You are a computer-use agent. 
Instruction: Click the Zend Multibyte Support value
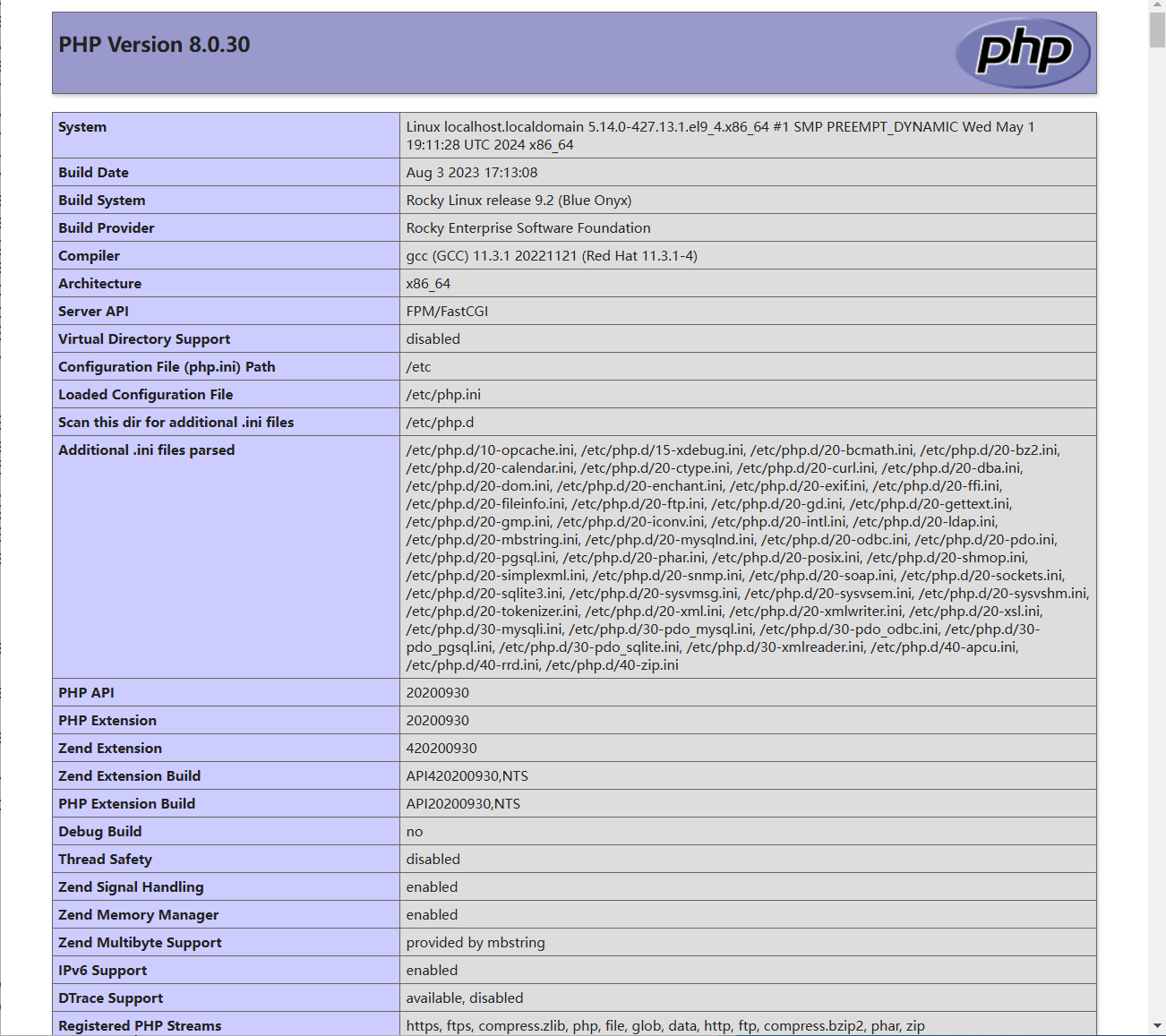pyautogui.click(x=475, y=943)
